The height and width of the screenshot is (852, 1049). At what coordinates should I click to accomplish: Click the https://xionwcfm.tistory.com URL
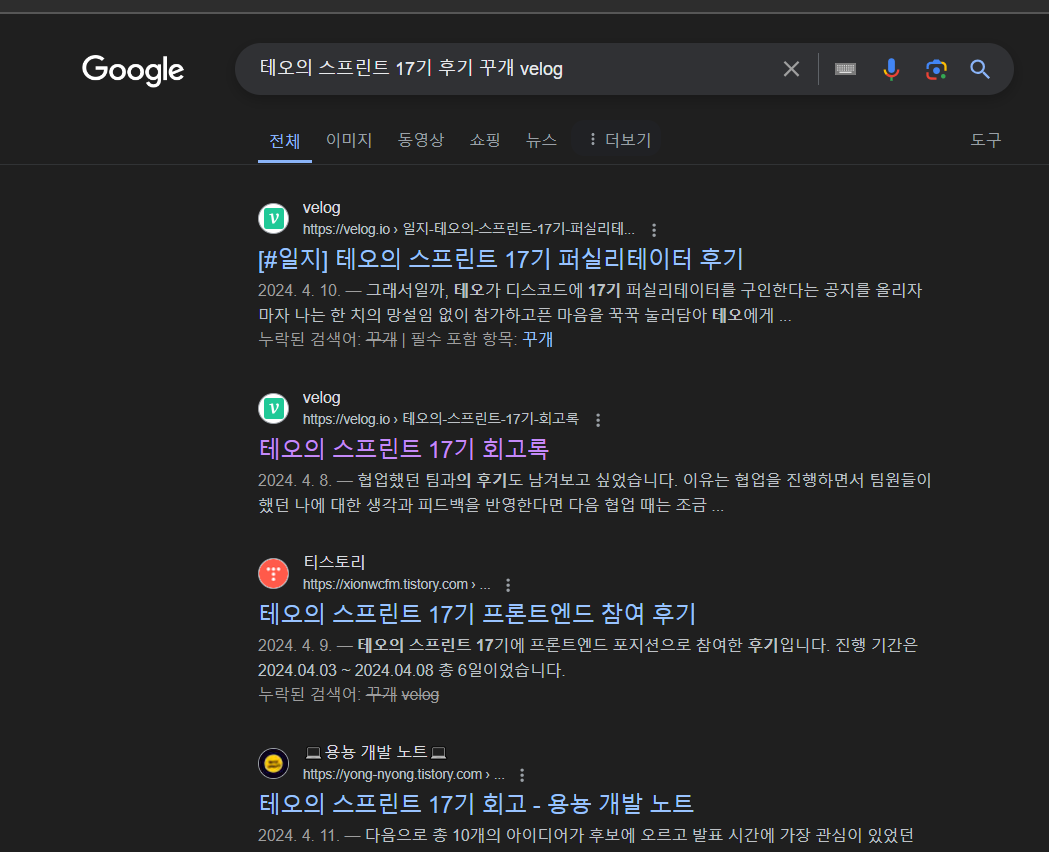pyautogui.click(x=396, y=584)
